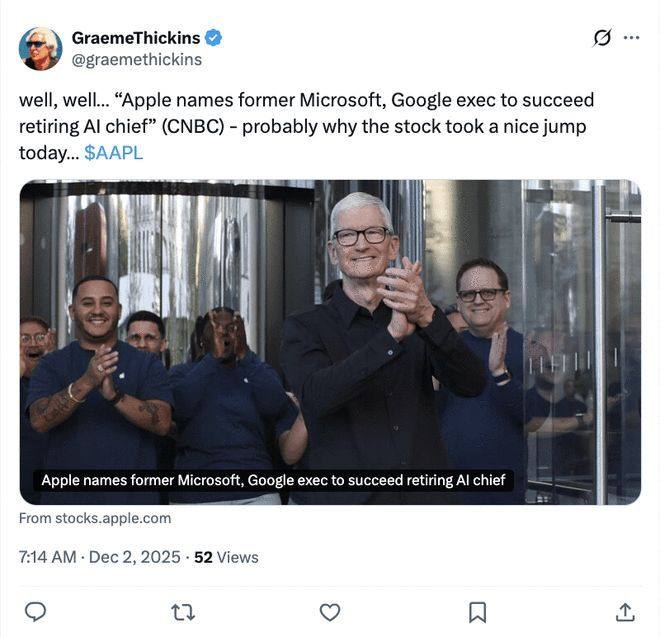Click the reply speech bubble icon

(x=35, y=611)
